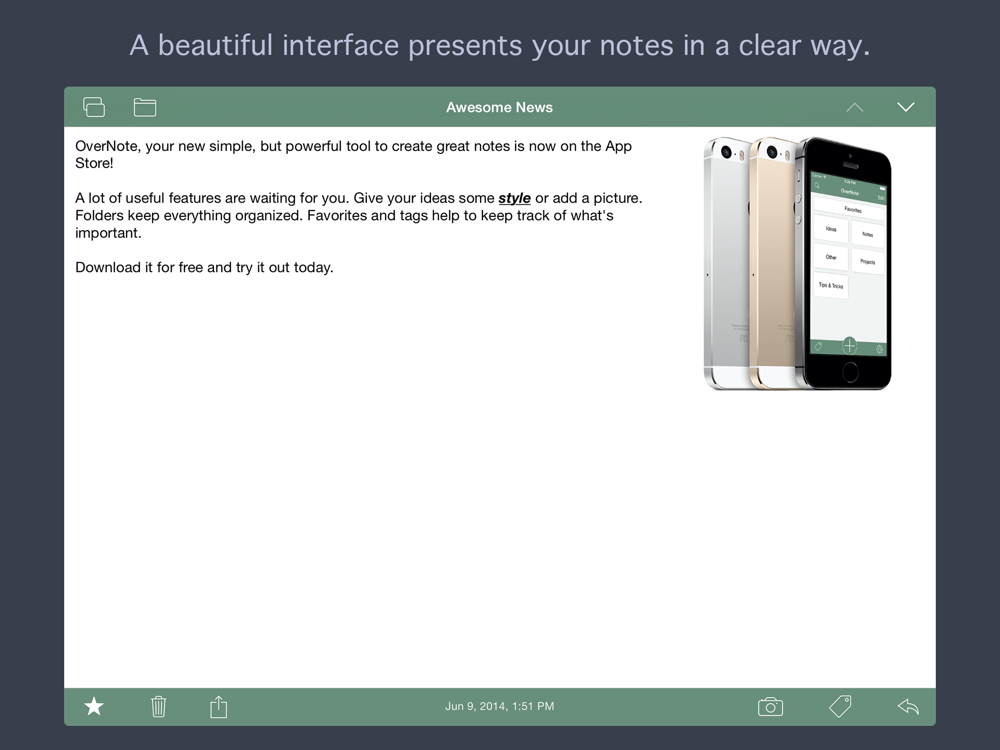Share the note via share icon

click(x=219, y=706)
